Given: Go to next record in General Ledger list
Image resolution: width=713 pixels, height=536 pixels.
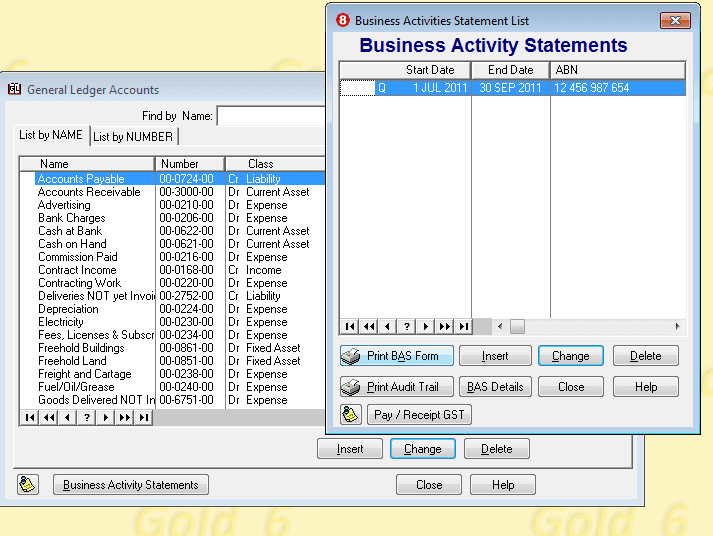Looking at the screenshot, I should pos(106,417).
